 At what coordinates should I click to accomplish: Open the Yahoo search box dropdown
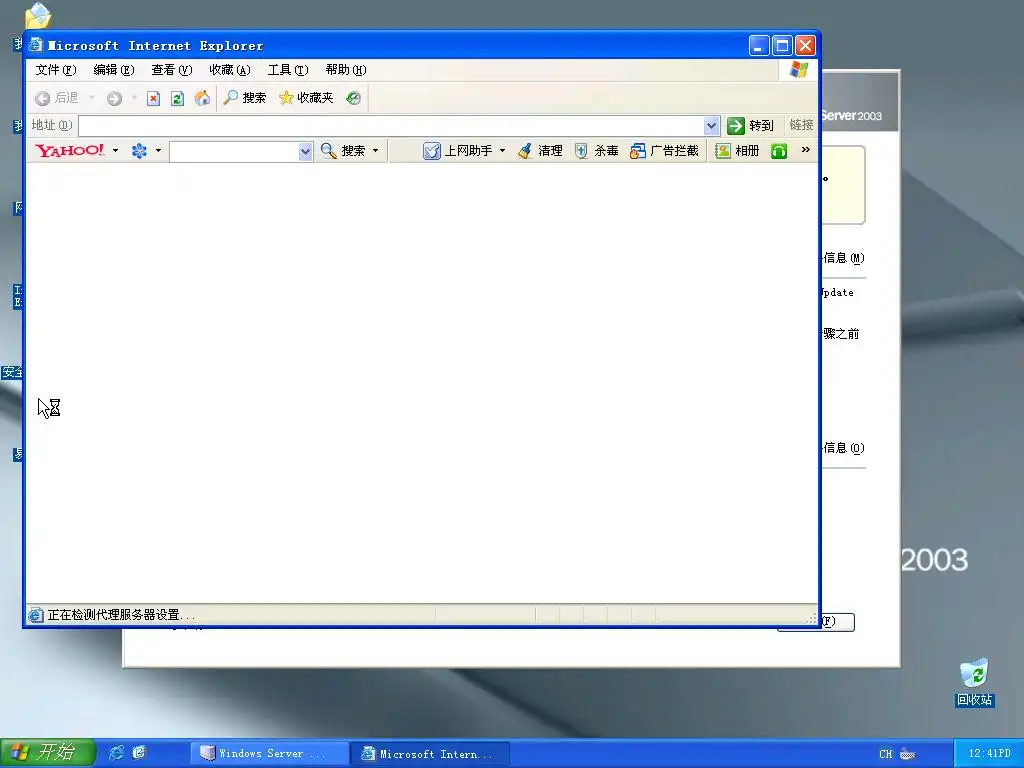coord(305,152)
